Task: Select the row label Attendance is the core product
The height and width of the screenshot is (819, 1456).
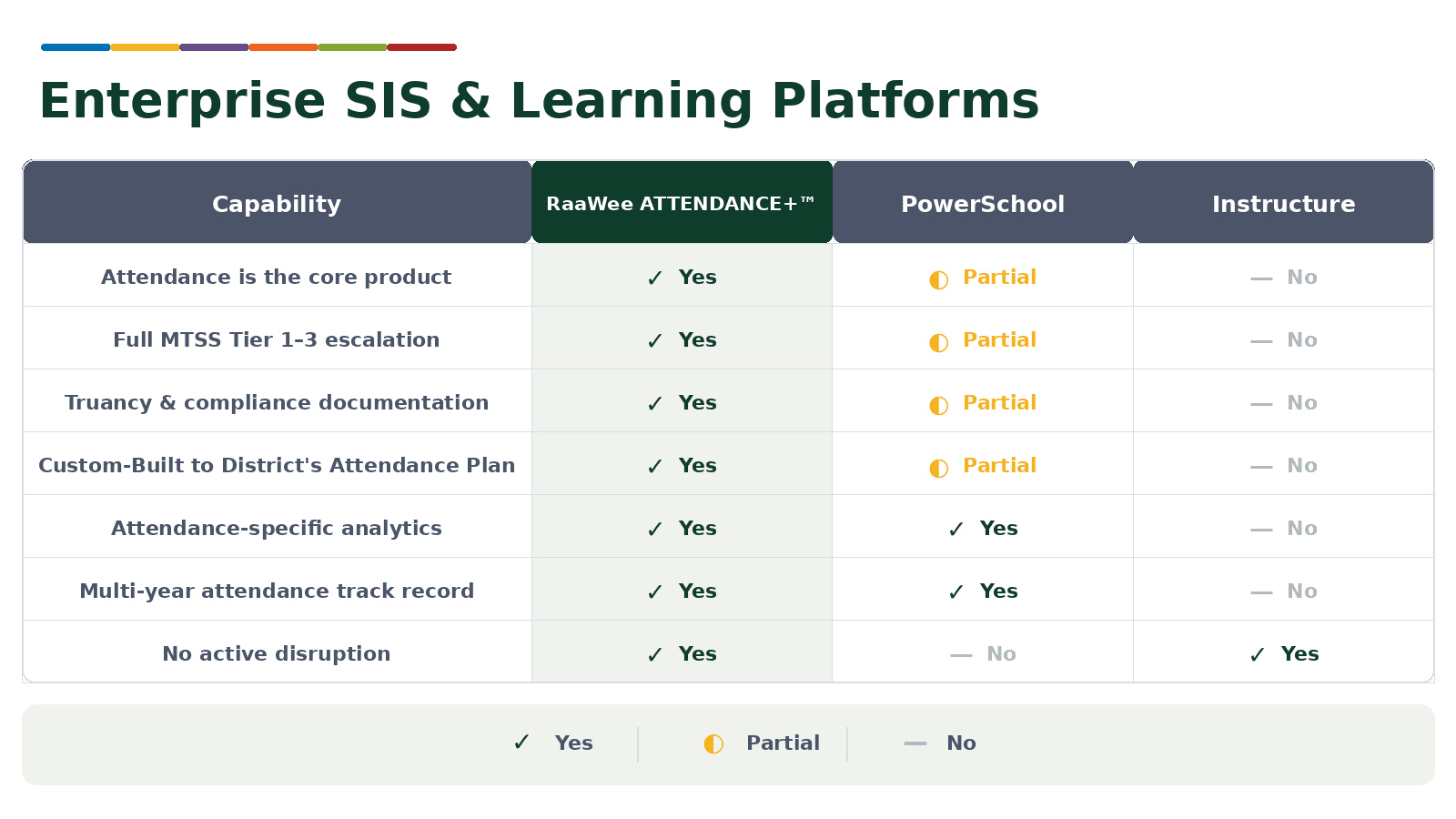Action: click(x=277, y=277)
